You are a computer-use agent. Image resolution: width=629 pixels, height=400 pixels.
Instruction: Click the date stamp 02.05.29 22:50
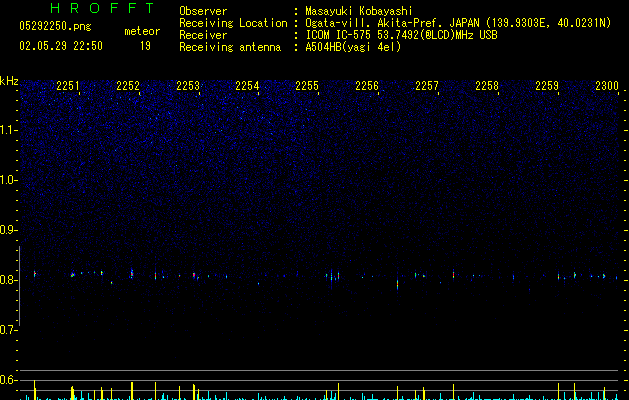pyautogui.click(x=61, y=46)
